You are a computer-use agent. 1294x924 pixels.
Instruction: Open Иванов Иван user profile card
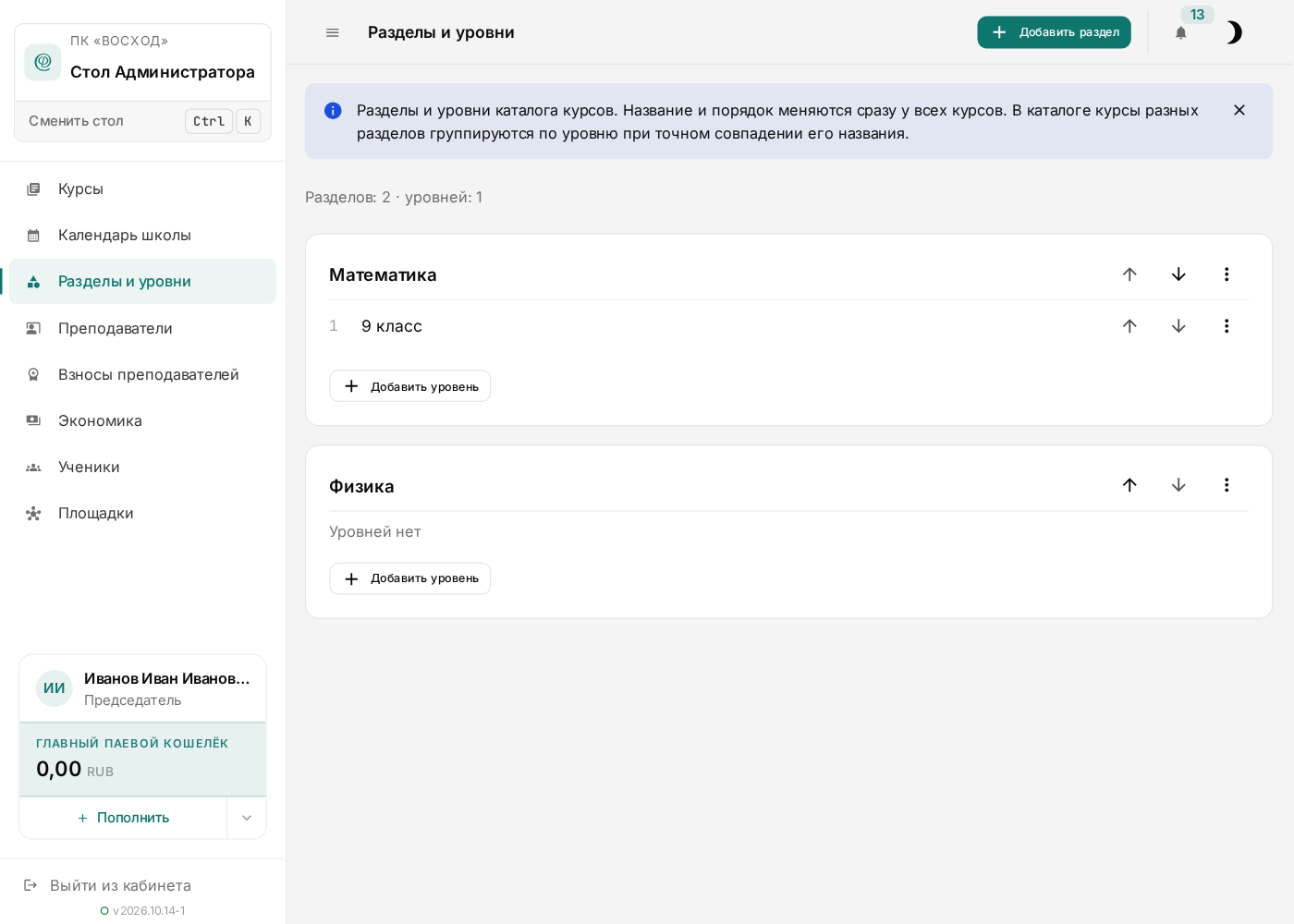point(142,688)
